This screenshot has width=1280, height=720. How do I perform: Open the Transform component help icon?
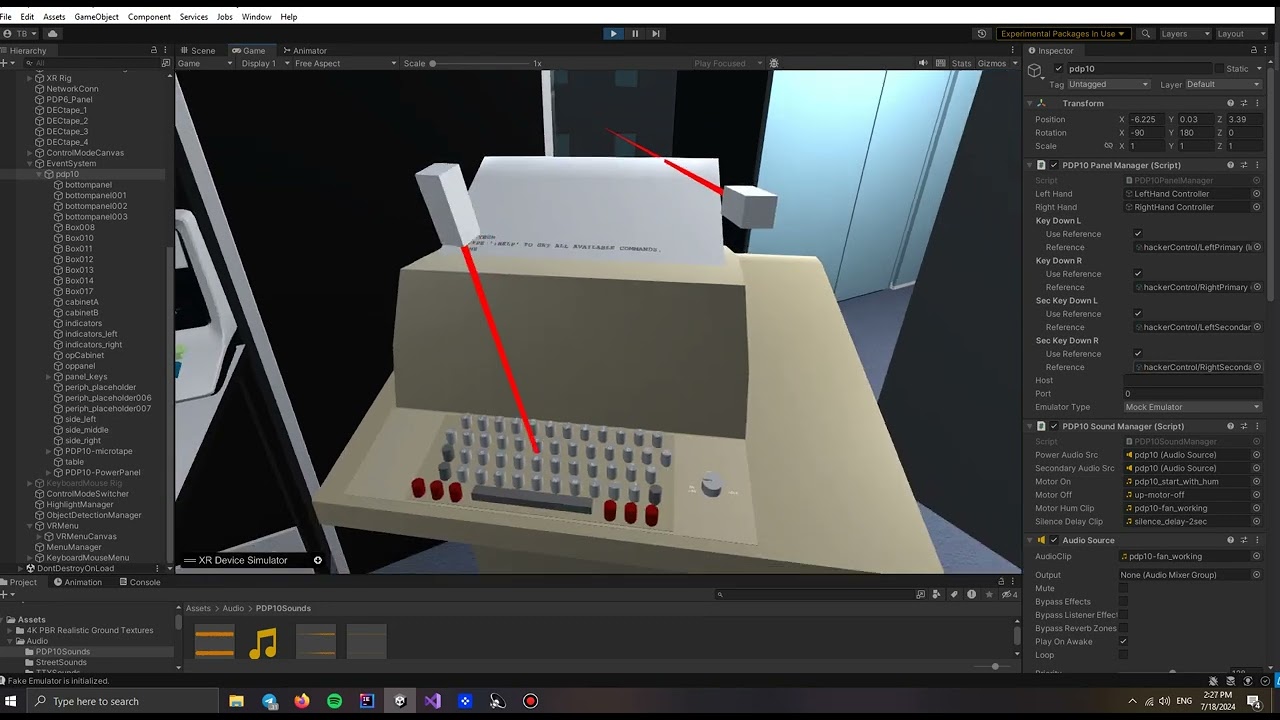(x=1231, y=103)
